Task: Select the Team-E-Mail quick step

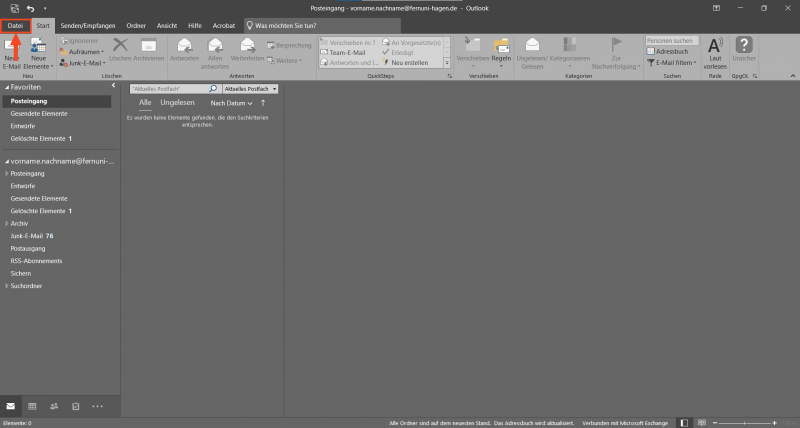Action: click(x=347, y=53)
